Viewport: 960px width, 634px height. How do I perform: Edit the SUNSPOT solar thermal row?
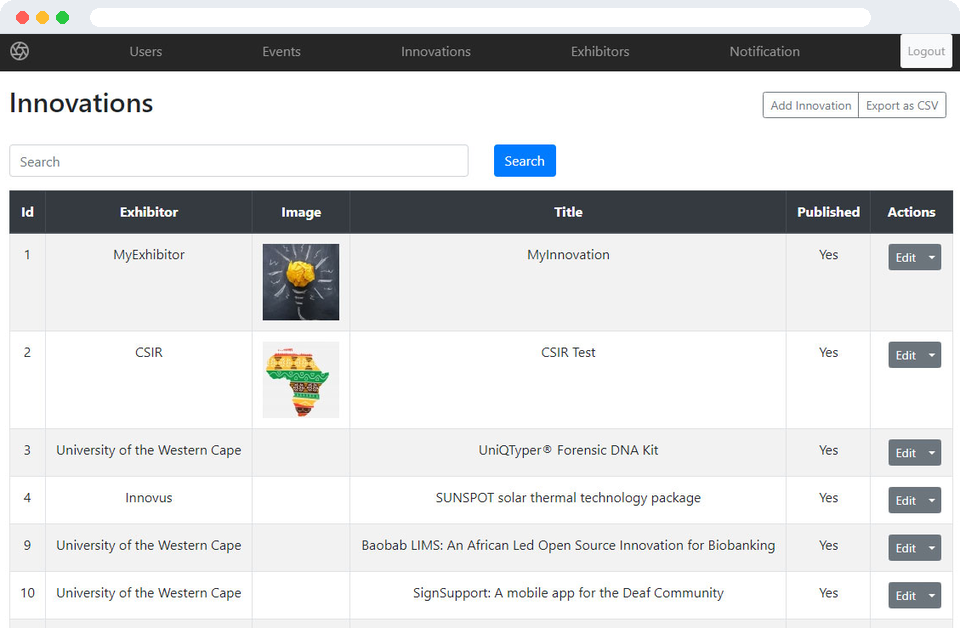click(906, 501)
